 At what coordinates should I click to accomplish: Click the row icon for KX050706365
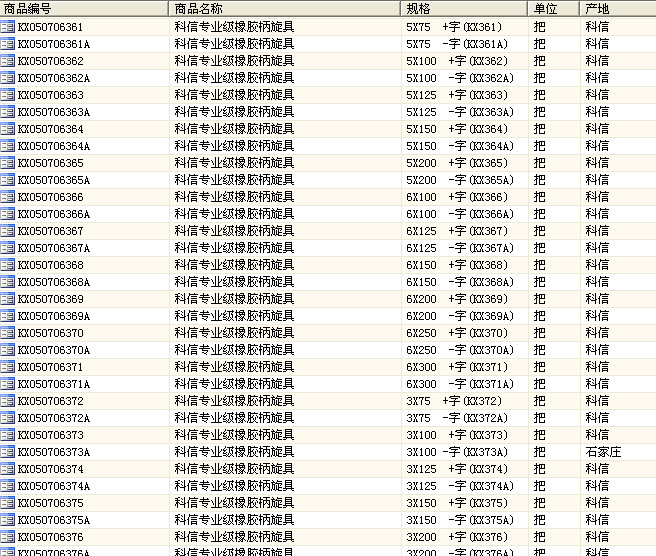coord(8,163)
